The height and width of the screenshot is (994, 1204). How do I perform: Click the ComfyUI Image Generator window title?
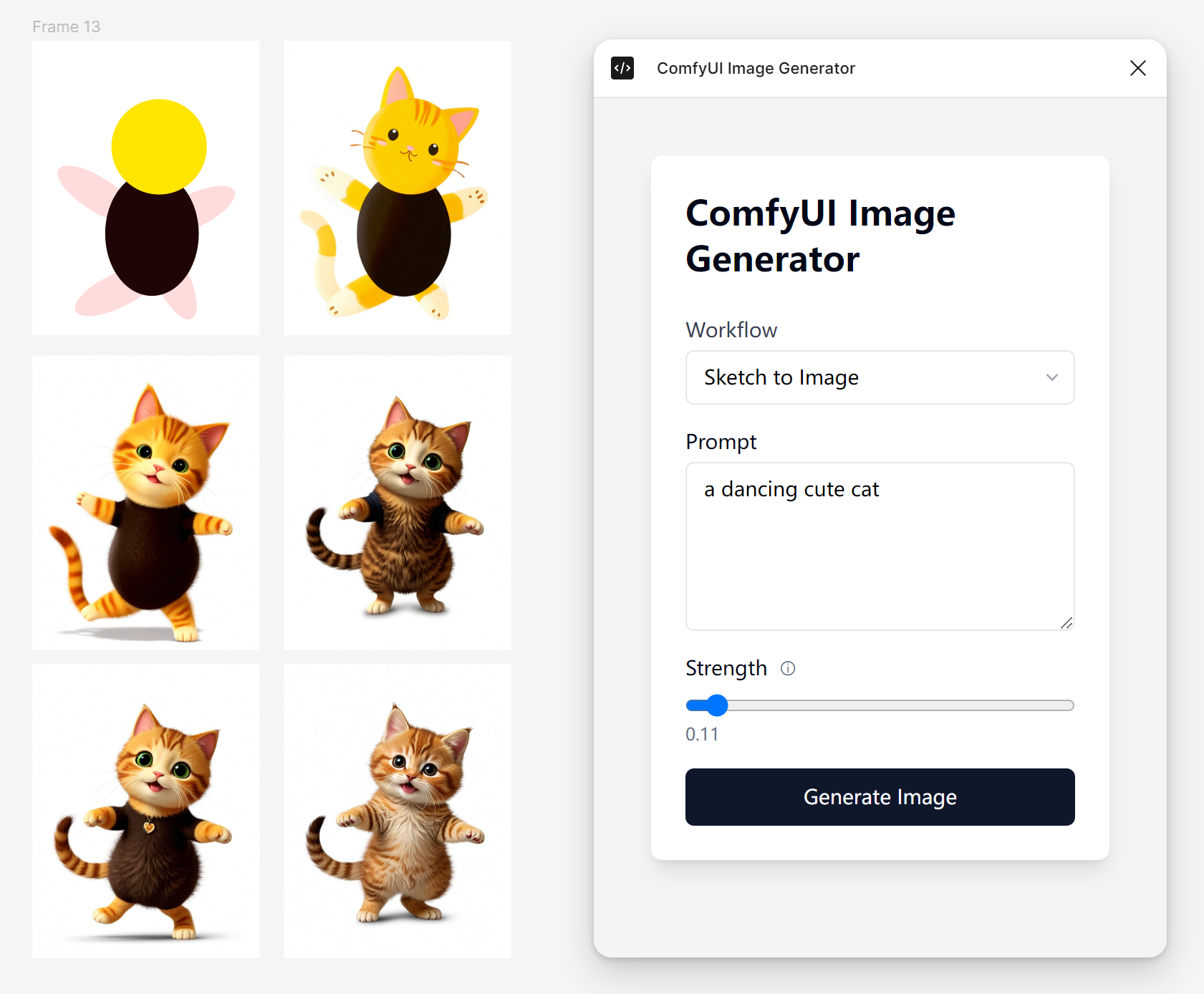(x=756, y=68)
